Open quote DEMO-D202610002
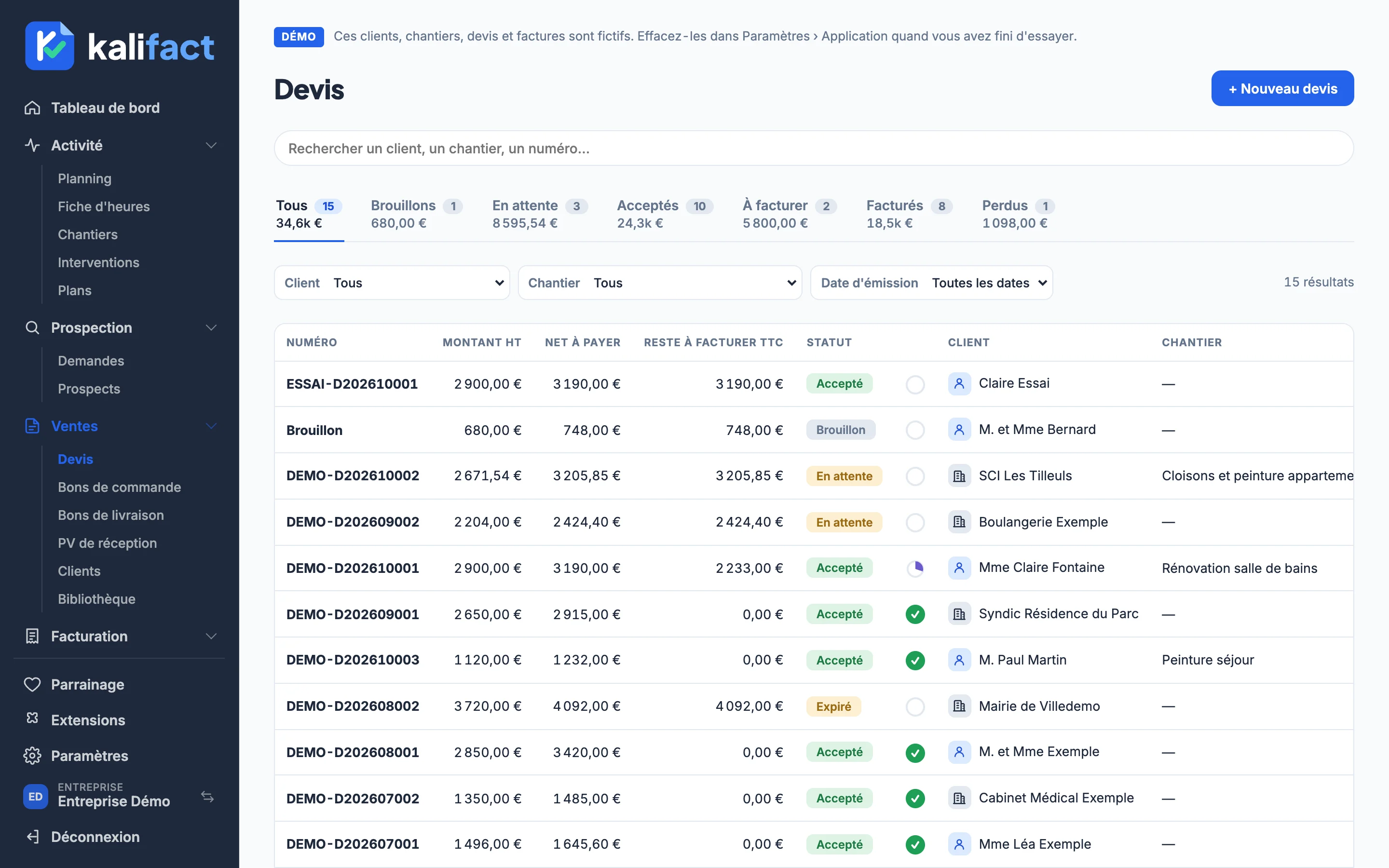This screenshot has height=868, width=1389. (353, 476)
